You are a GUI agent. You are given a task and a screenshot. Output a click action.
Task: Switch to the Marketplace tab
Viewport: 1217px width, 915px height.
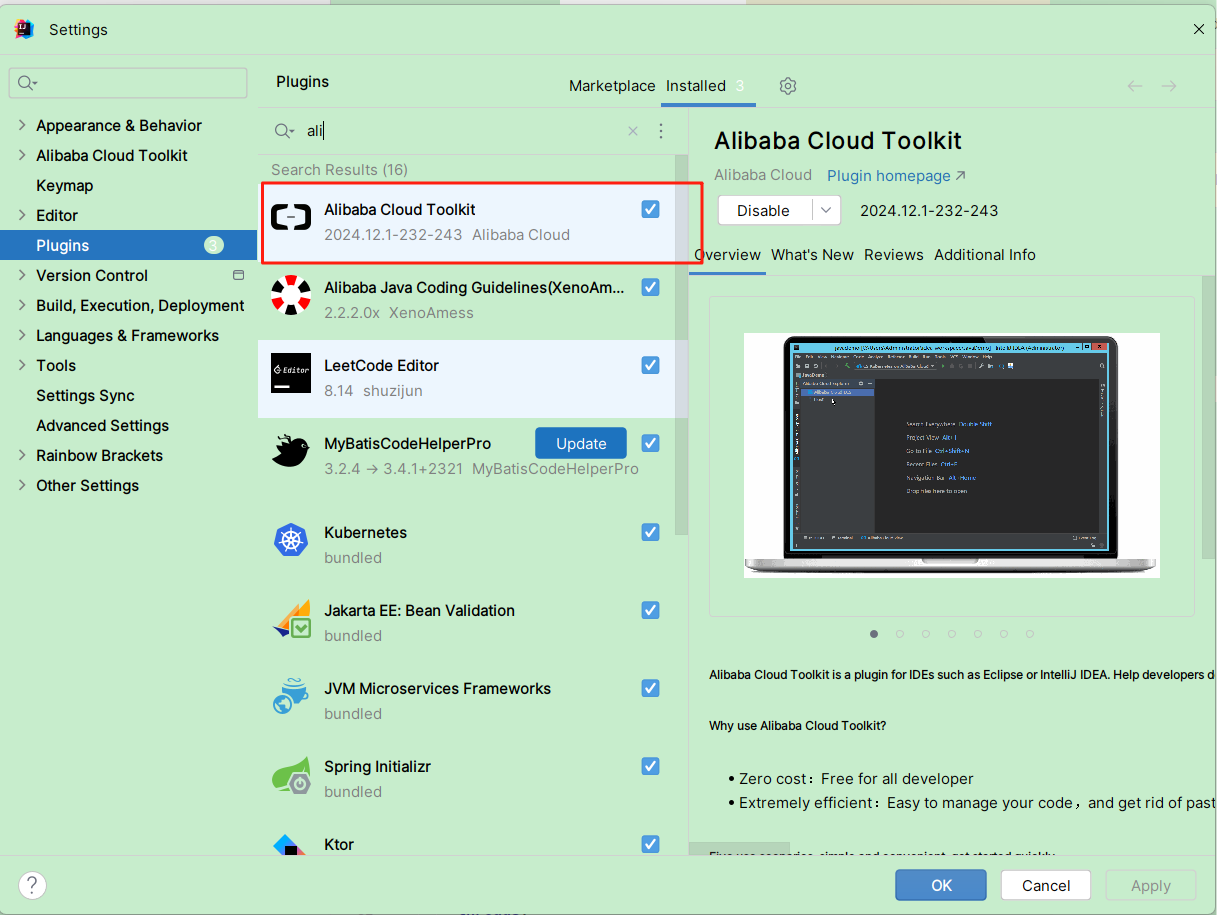tap(612, 86)
